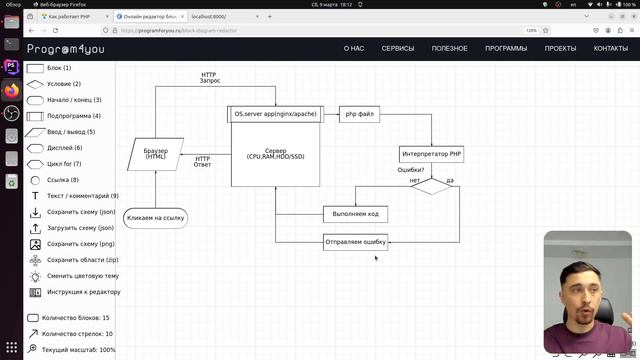Open the СЕРВИСЫ menu
The height and width of the screenshot is (360, 640).
[x=398, y=49]
